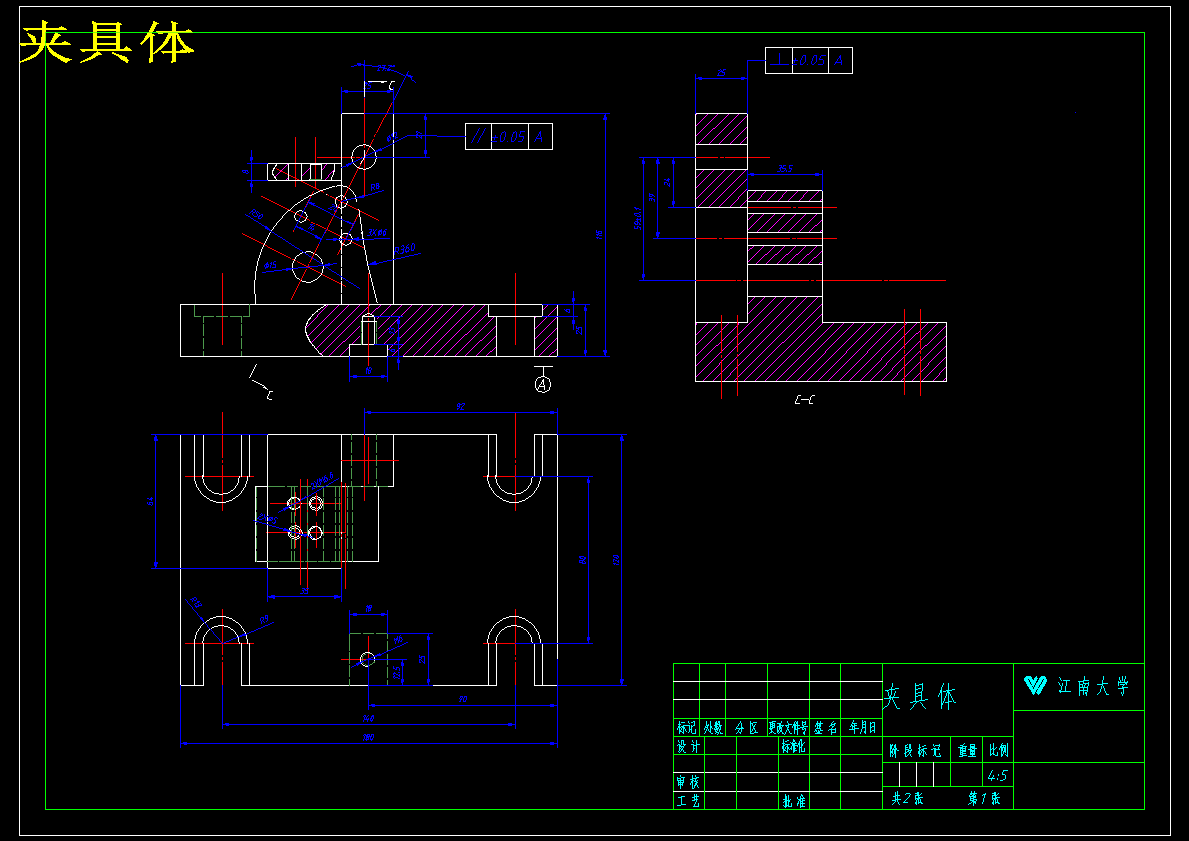
Task: Select the 120 vertical dimension text
Action: tap(616, 560)
